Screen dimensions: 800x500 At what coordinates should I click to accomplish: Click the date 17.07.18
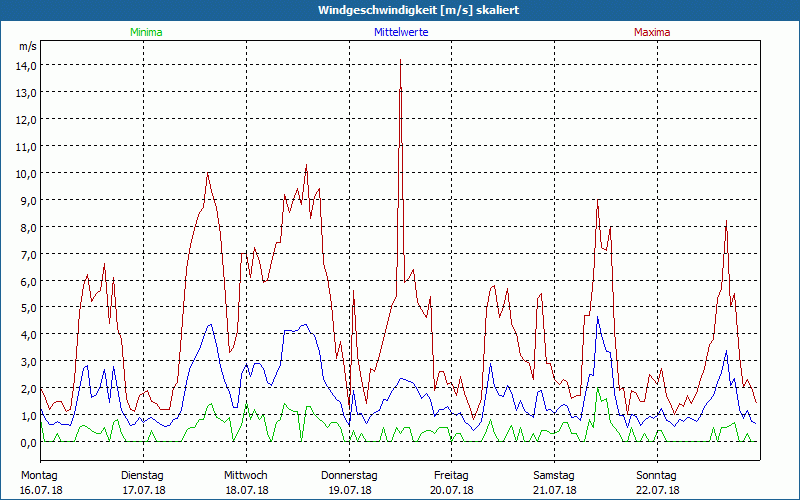click(144, 490)
